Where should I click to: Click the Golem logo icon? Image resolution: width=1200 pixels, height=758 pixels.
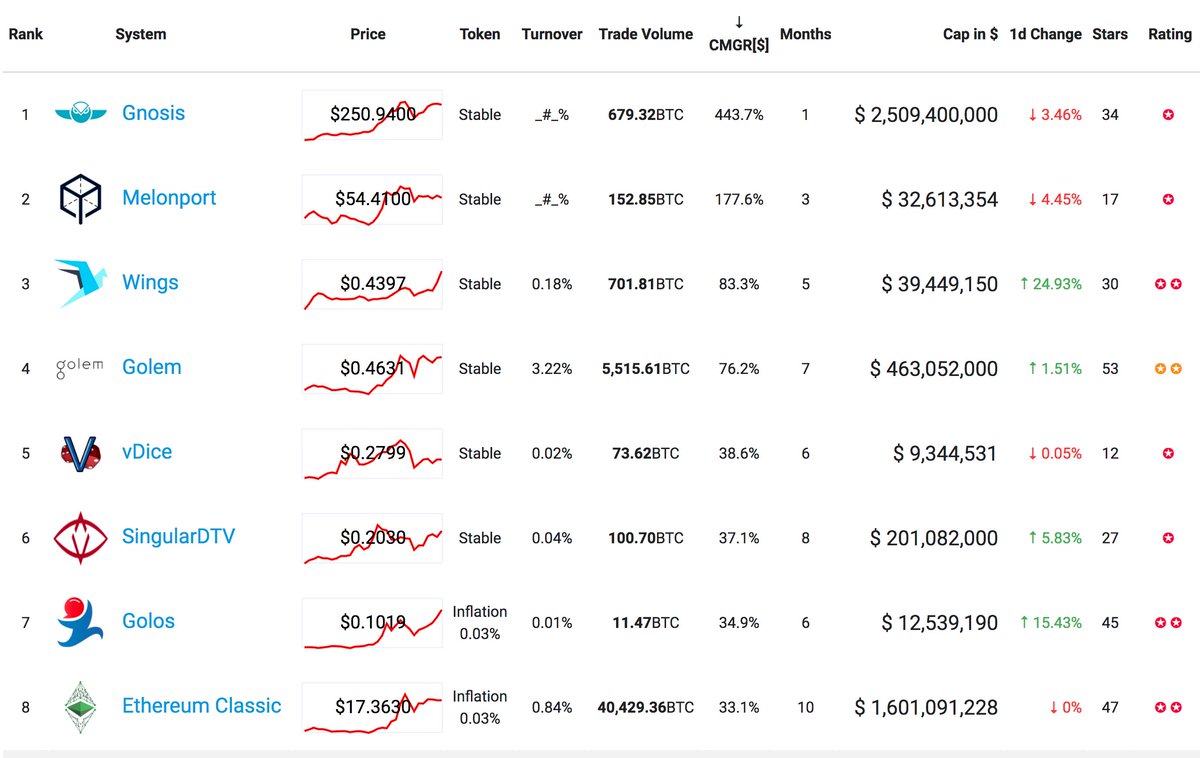coord(80,366)
